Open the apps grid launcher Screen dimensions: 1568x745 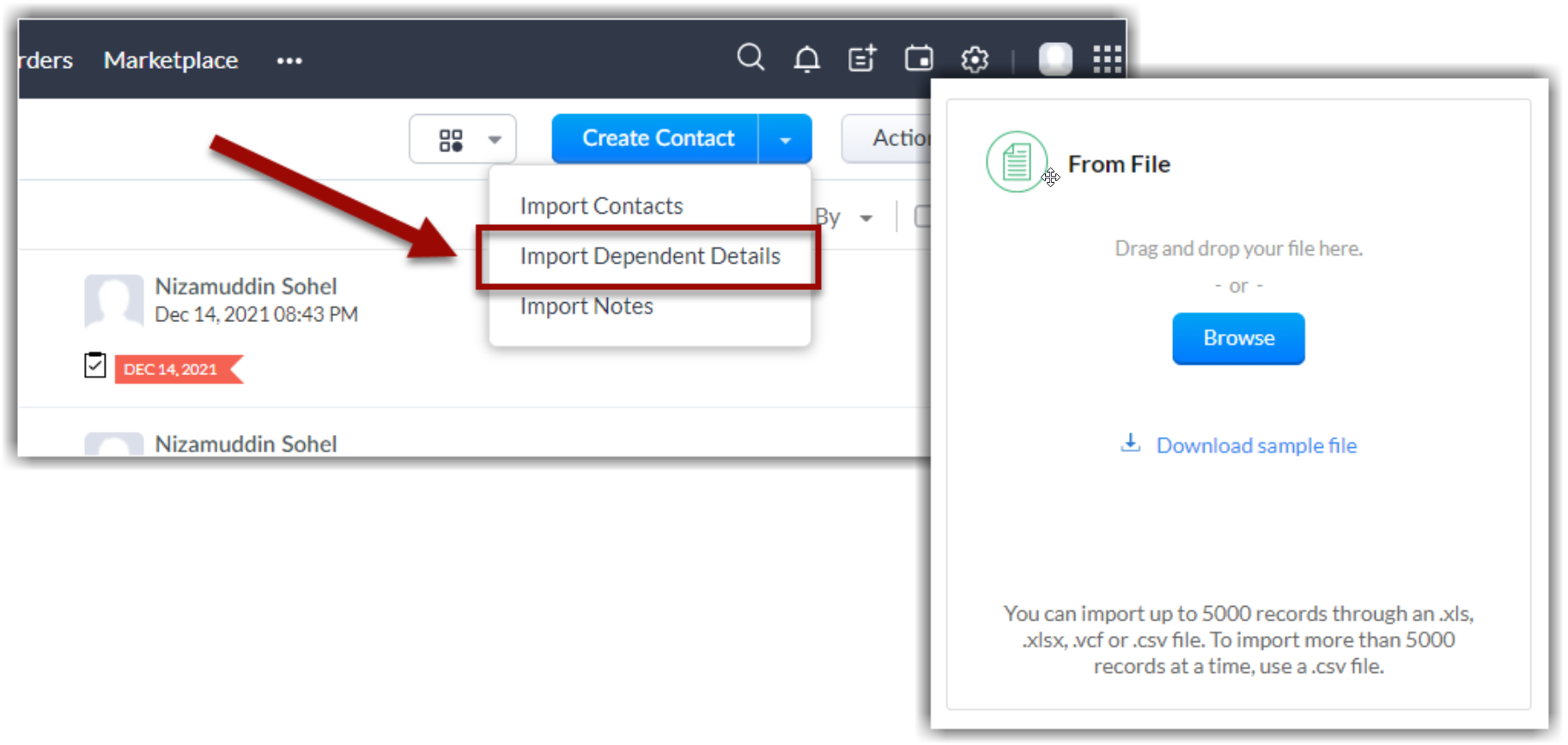click(1107, 59)
